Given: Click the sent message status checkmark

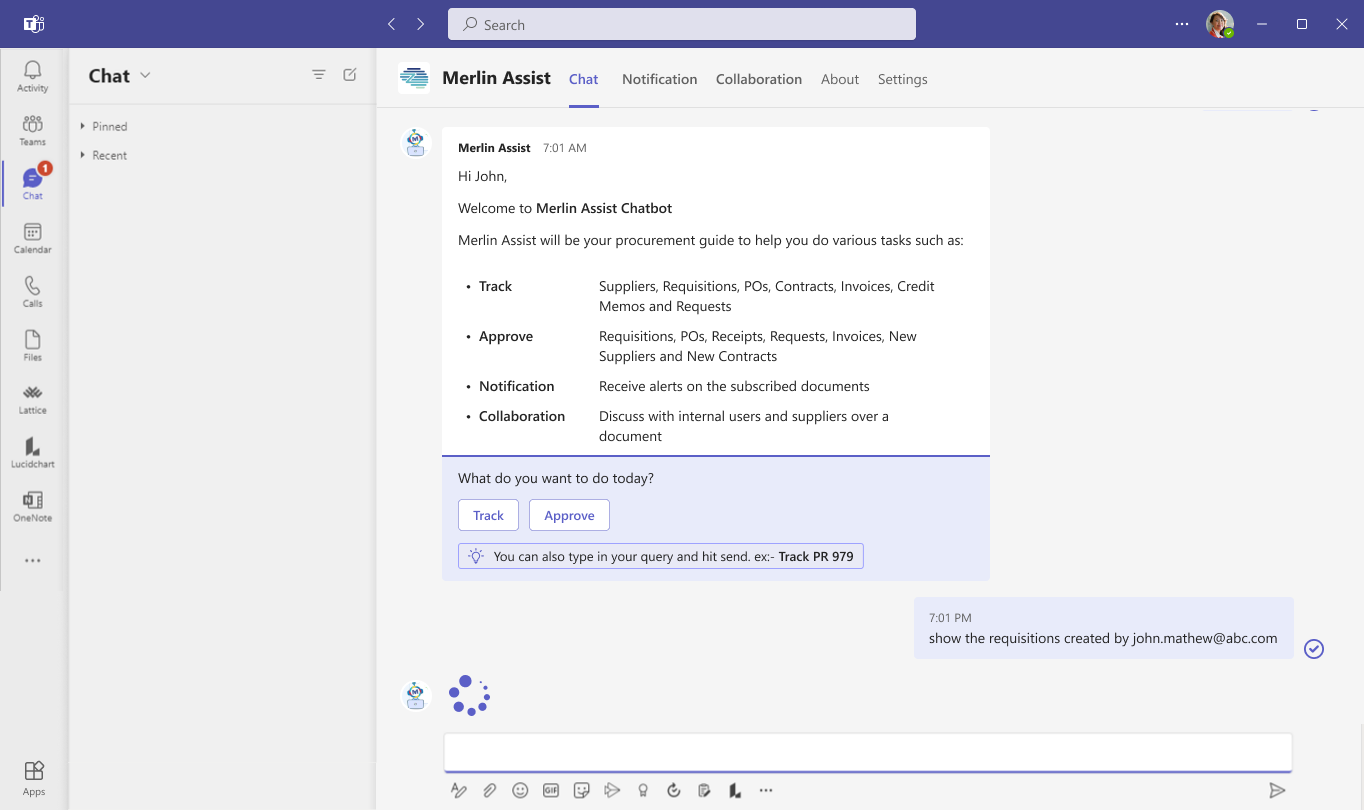Looking at the screenshot, I should [1314, 649].
